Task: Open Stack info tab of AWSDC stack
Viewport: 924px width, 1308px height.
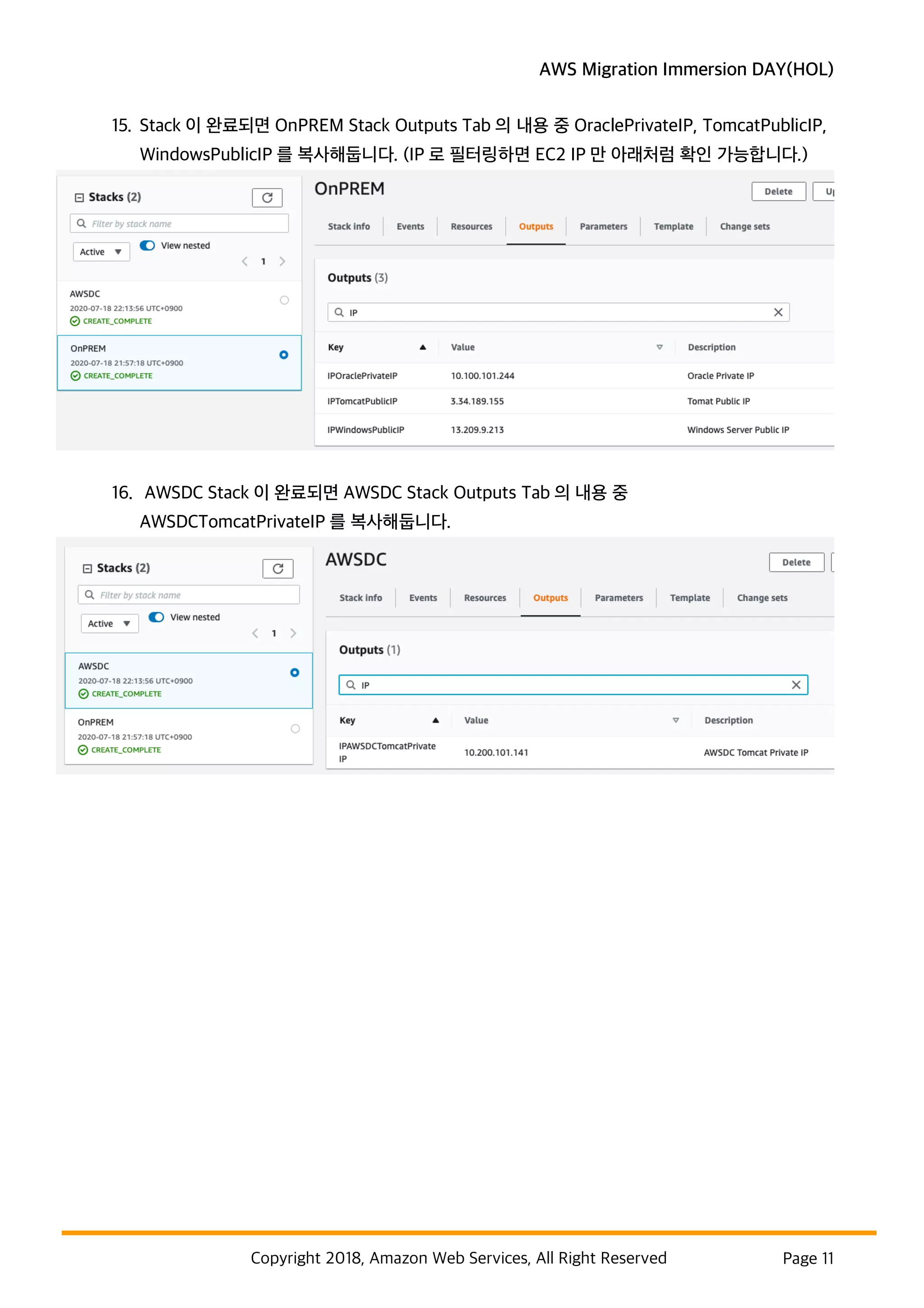Action: pos(360,598)
